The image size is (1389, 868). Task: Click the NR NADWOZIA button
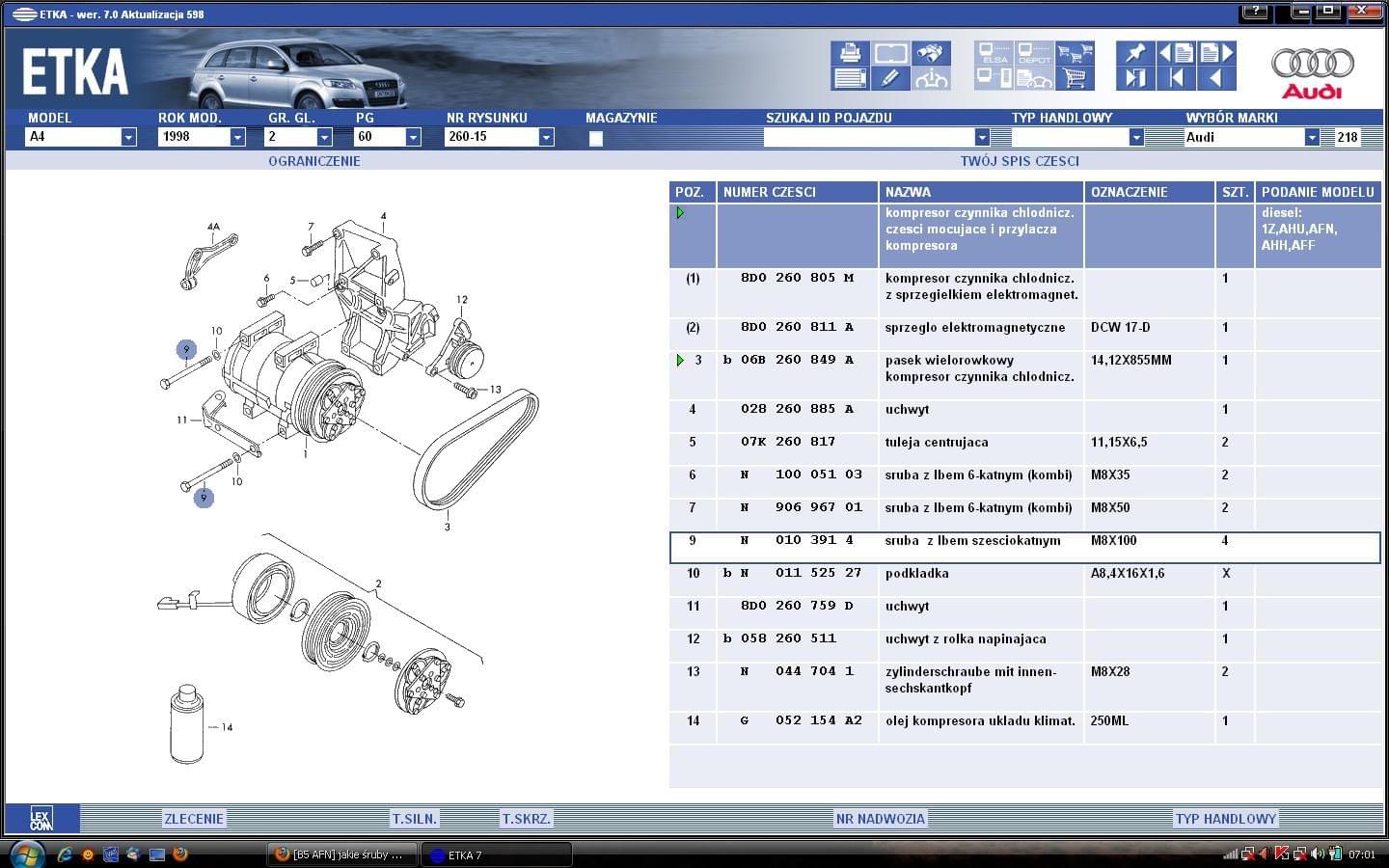coord(881,819)
